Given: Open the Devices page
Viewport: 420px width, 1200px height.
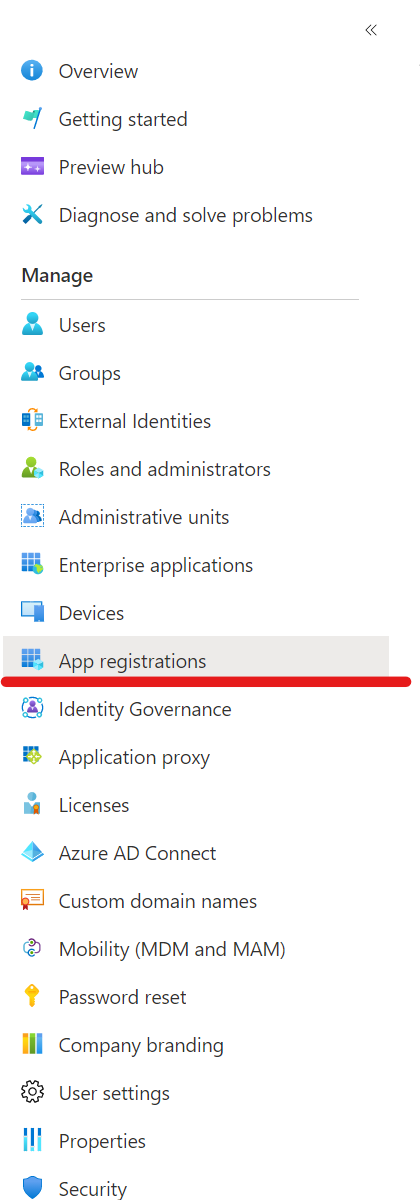Looking at the screenshot, I should (x=196, y=613).
